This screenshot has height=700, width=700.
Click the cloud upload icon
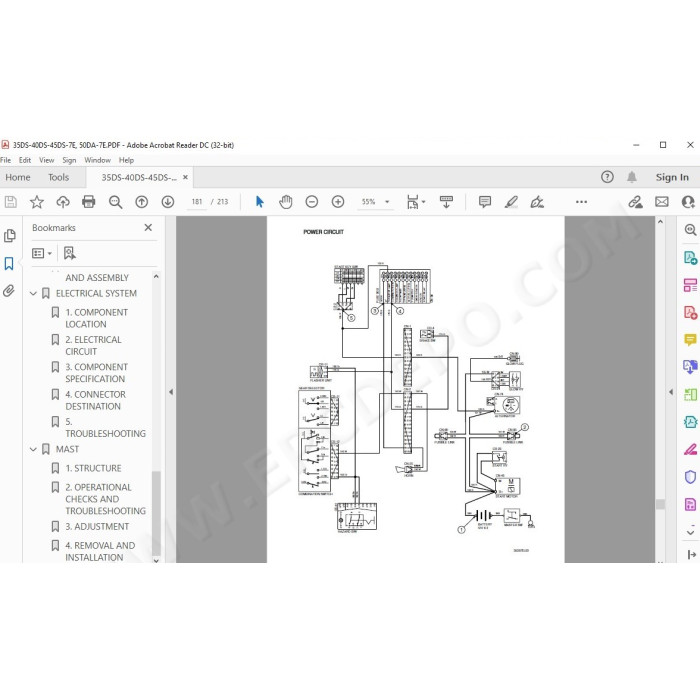[63, 202]
